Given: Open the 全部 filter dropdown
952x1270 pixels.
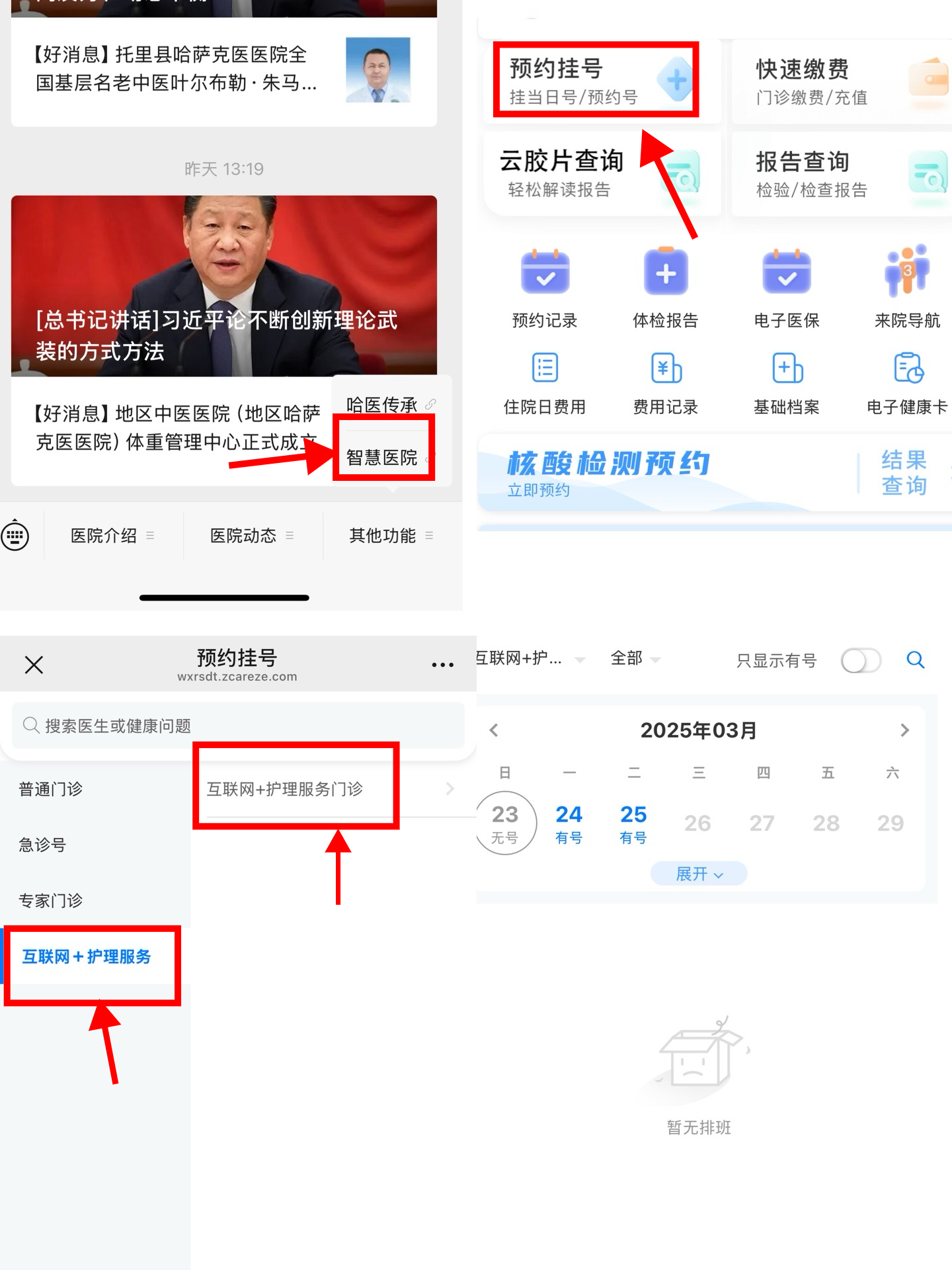Looking at the screenshot, I should [635, 659].
